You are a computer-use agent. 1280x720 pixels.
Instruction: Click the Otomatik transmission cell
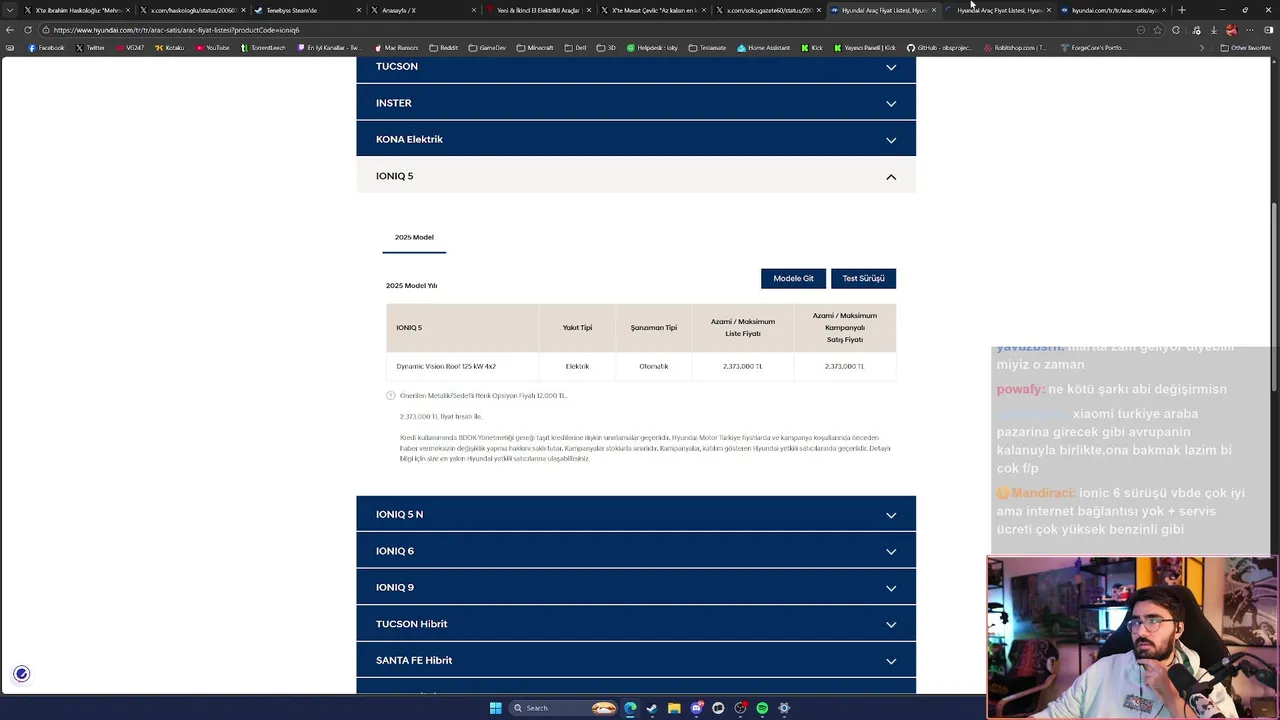coord(653,366)
